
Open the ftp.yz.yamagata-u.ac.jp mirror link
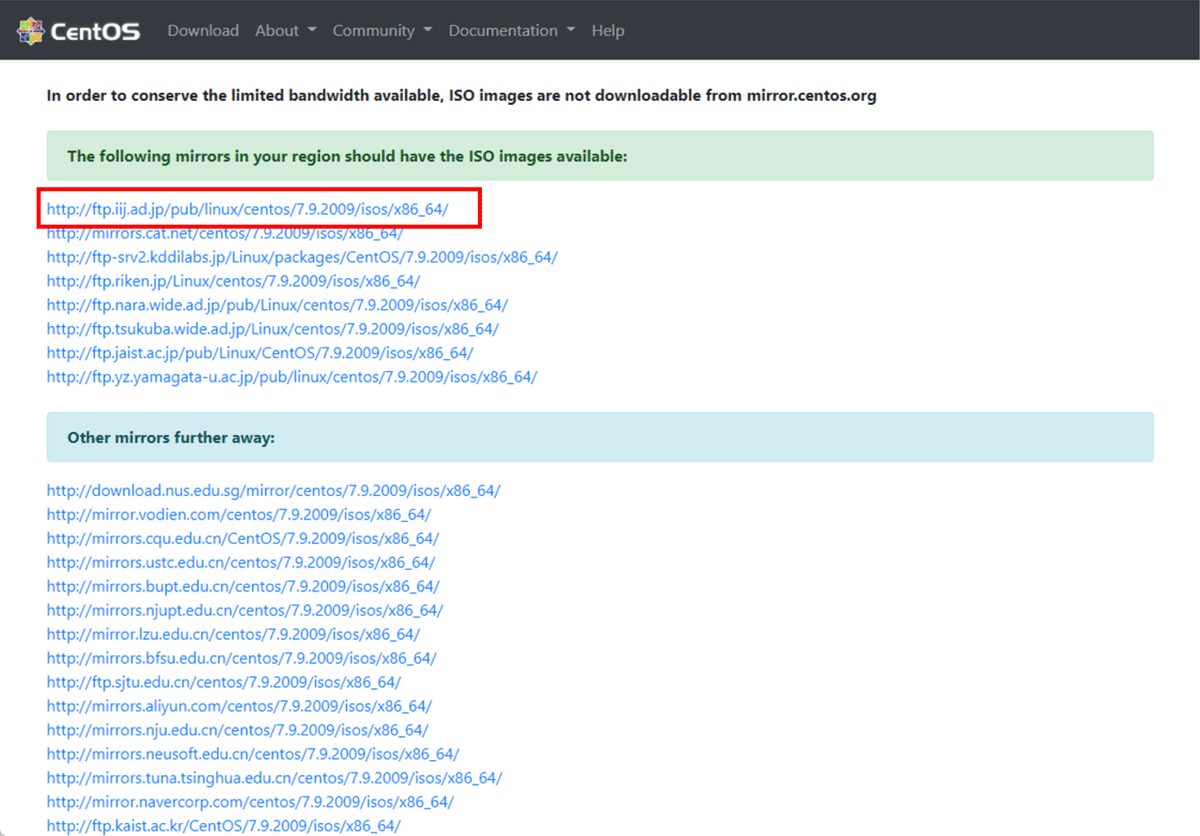292,377
